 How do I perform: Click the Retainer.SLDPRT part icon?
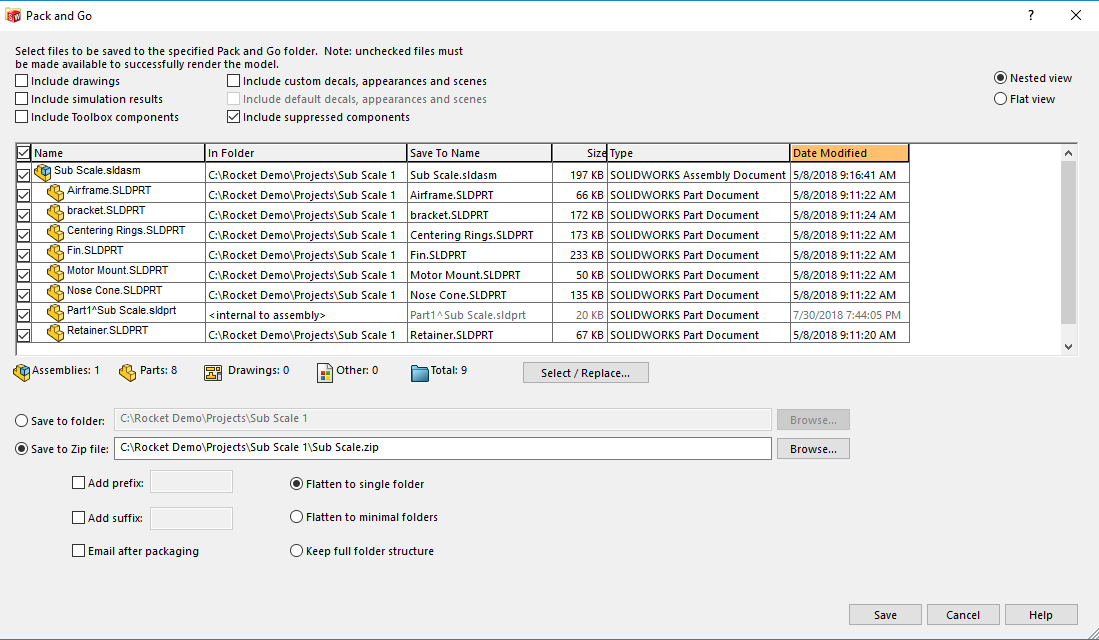55,332
